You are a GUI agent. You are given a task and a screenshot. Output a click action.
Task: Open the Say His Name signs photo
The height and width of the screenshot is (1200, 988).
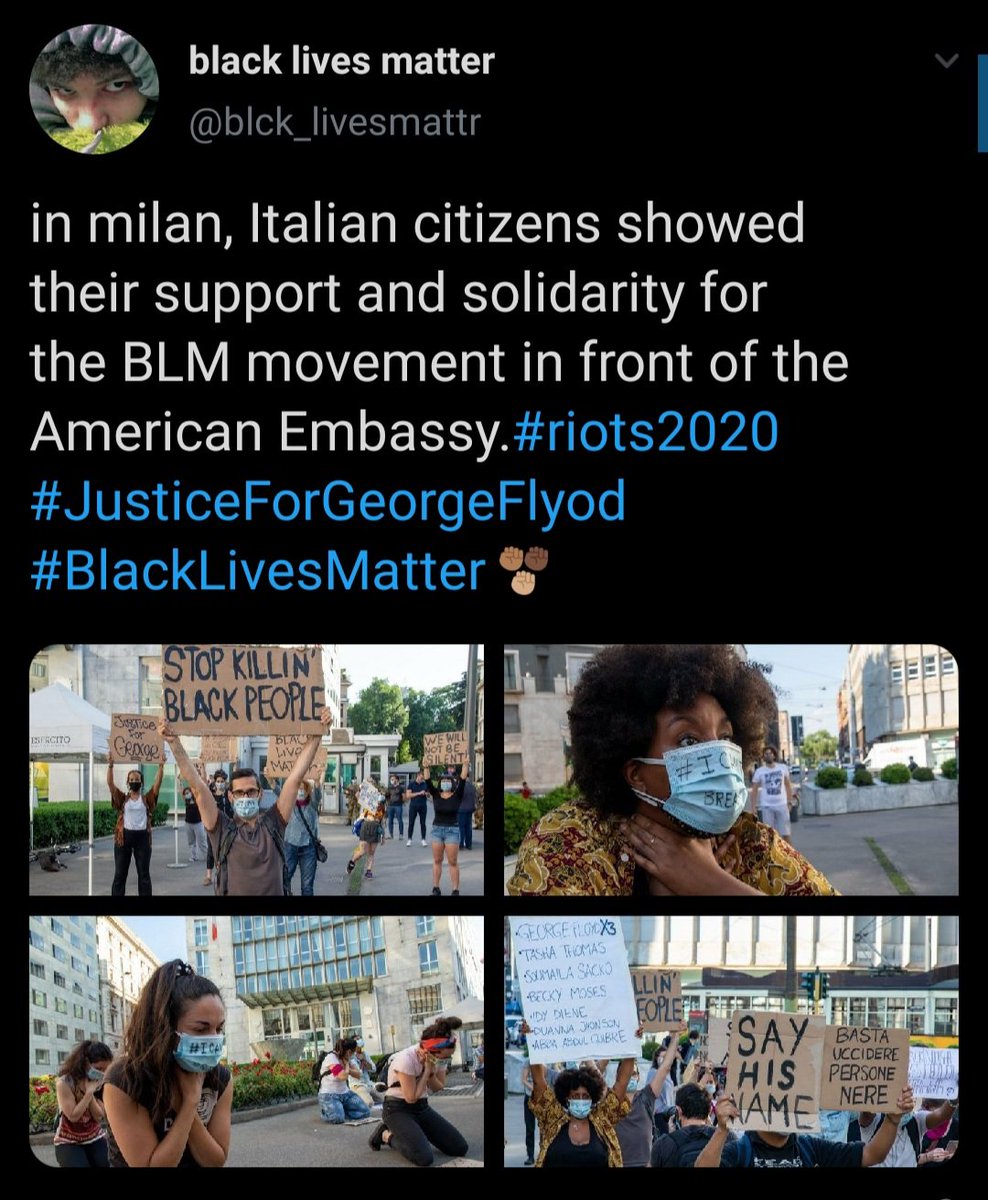pyautogui.click(x=731, y=1041)
